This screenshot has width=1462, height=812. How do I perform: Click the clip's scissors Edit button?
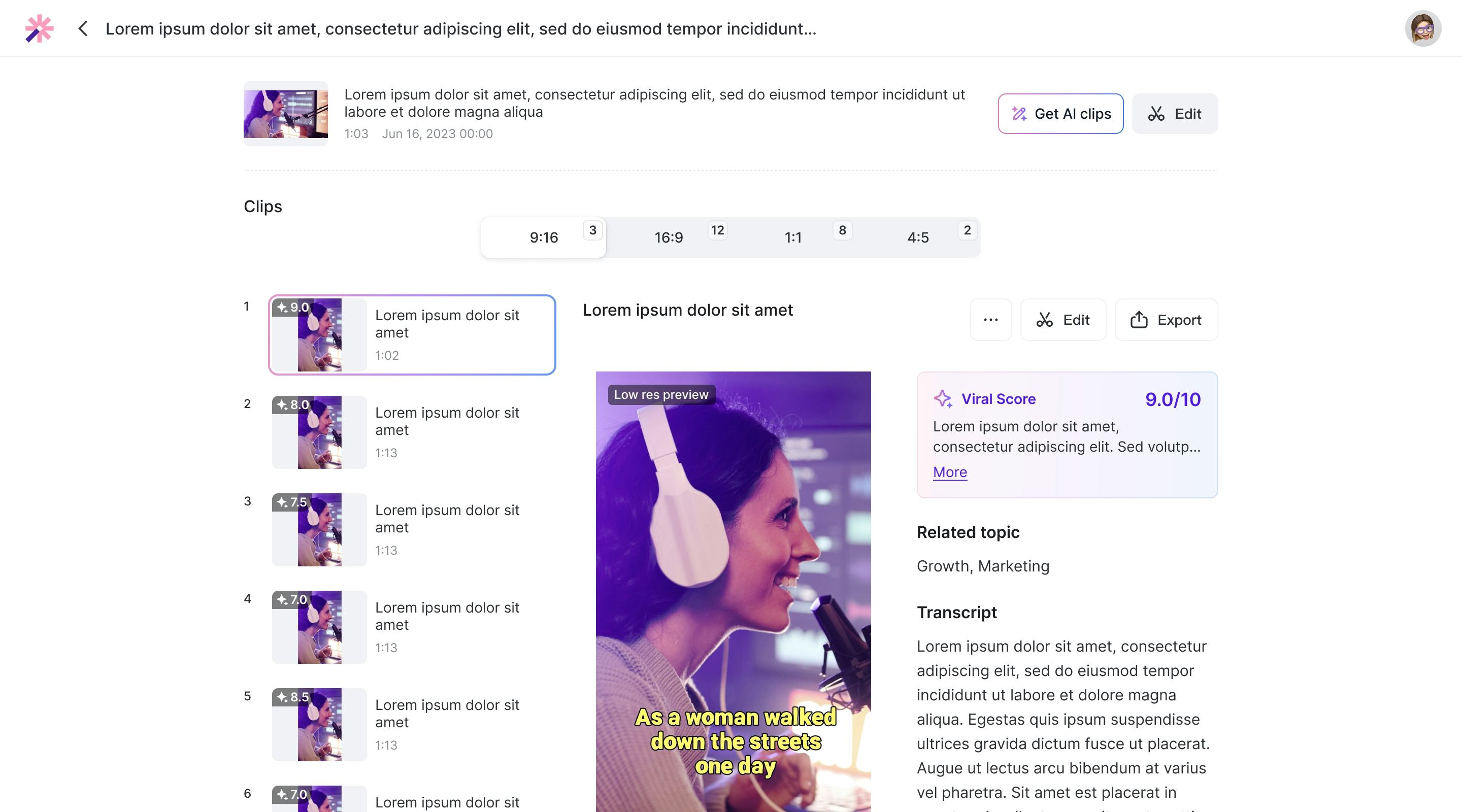(x=1062, y=320)
